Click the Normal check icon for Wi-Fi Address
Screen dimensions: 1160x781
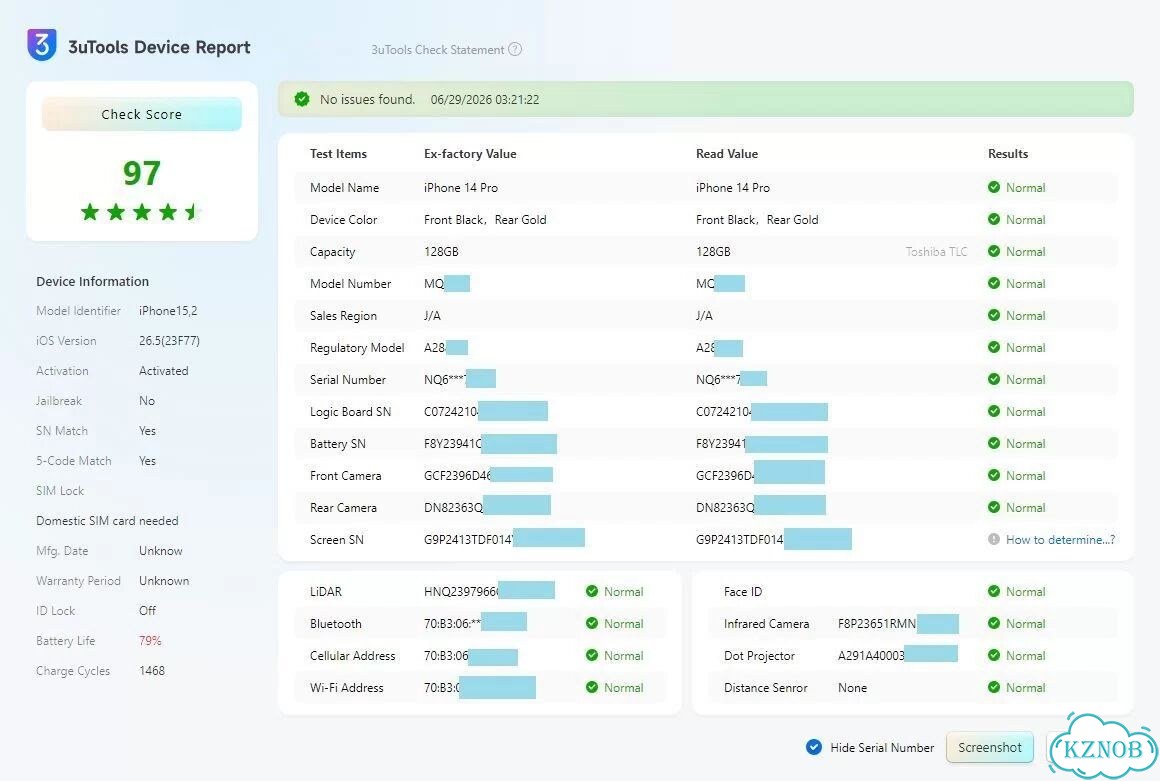tap(592, 687)
